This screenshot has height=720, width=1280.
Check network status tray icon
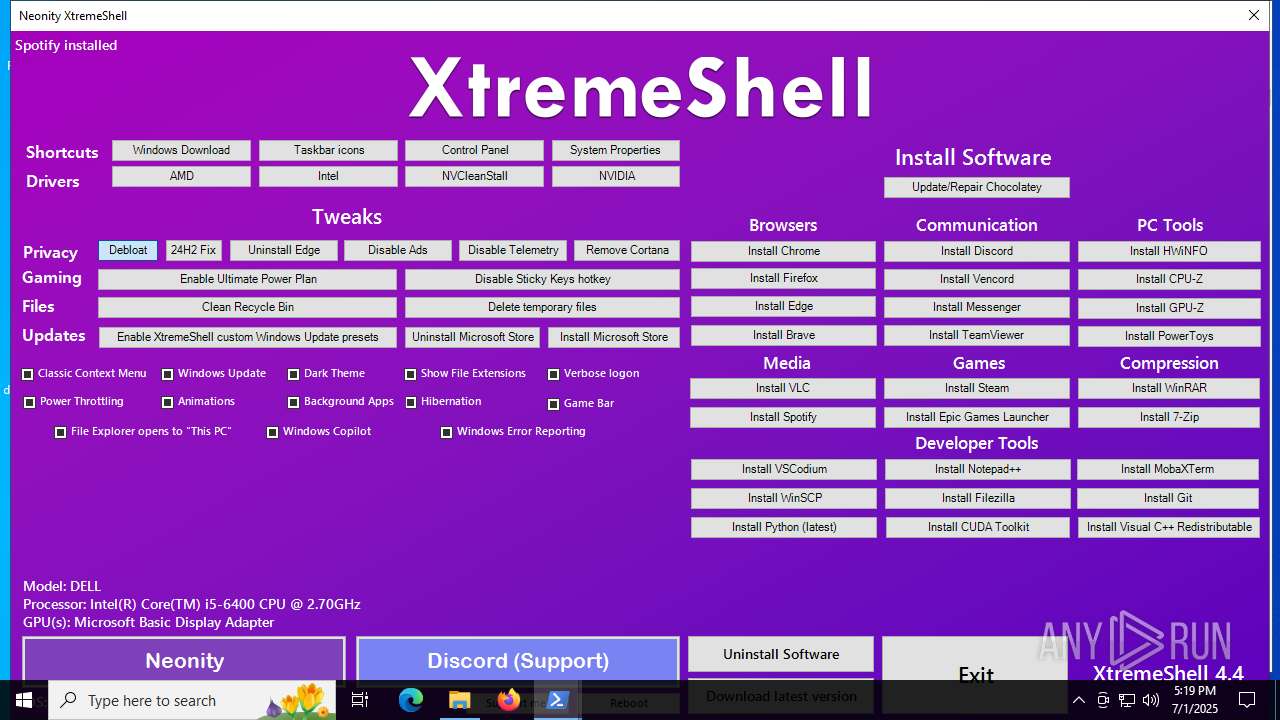pyautogui.click(x=1127, y=700)
